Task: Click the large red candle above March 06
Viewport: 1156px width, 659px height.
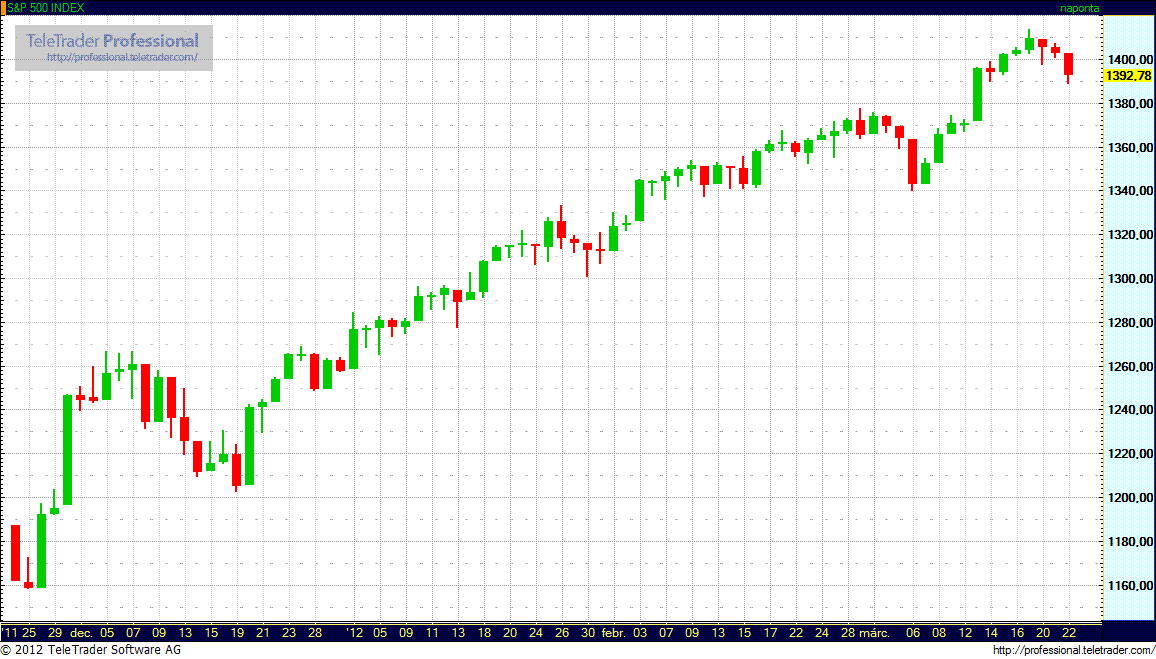Action: point(912,161)
